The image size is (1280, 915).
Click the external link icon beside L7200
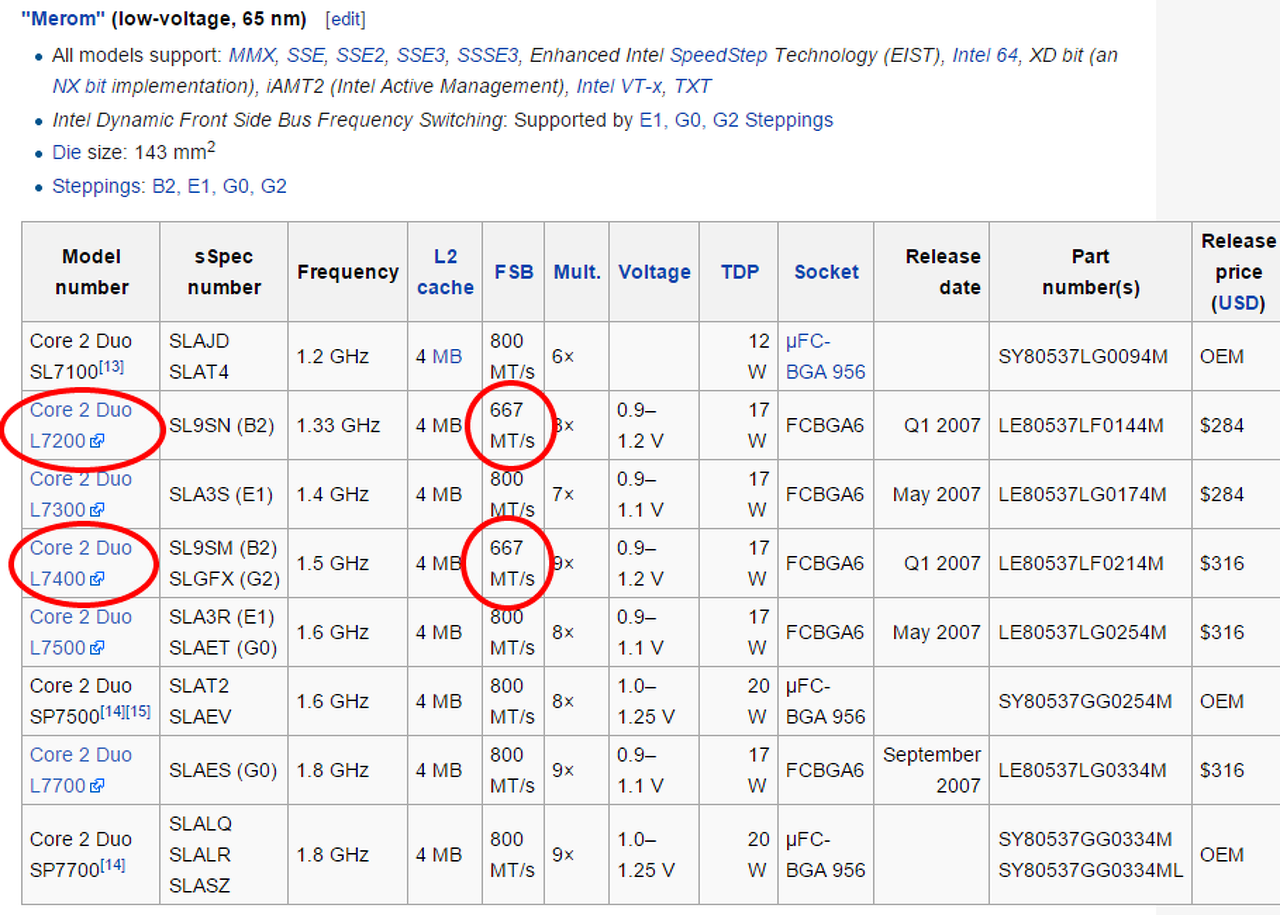[97, 441]
